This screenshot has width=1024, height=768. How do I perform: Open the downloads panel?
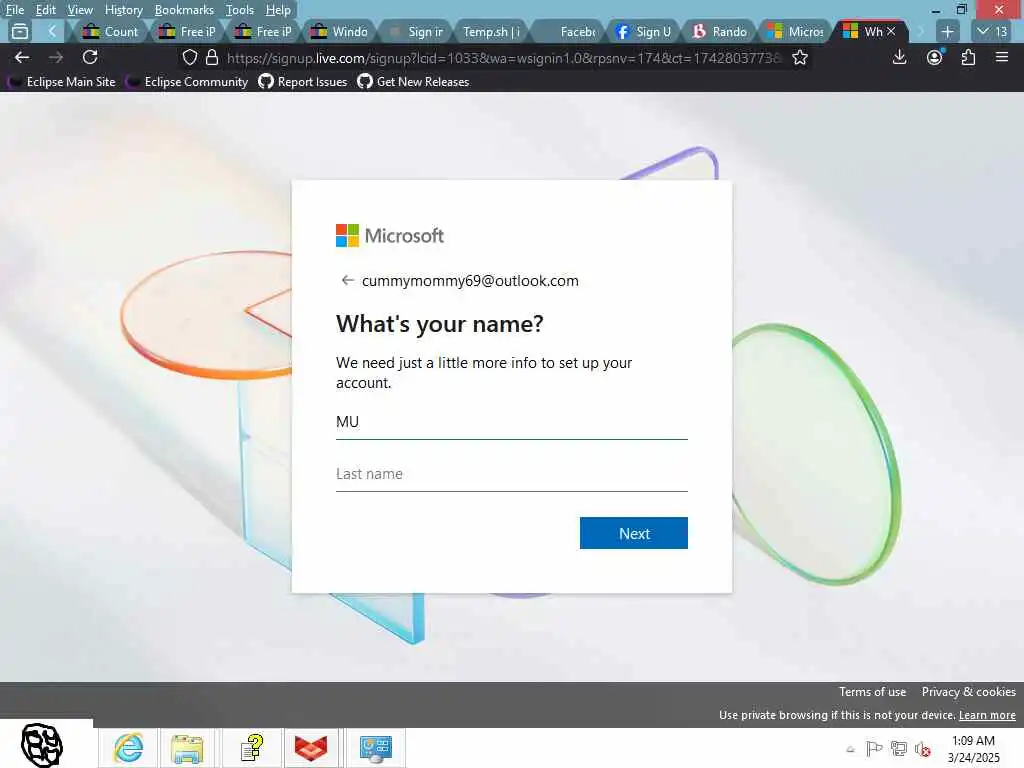point(900,57)
